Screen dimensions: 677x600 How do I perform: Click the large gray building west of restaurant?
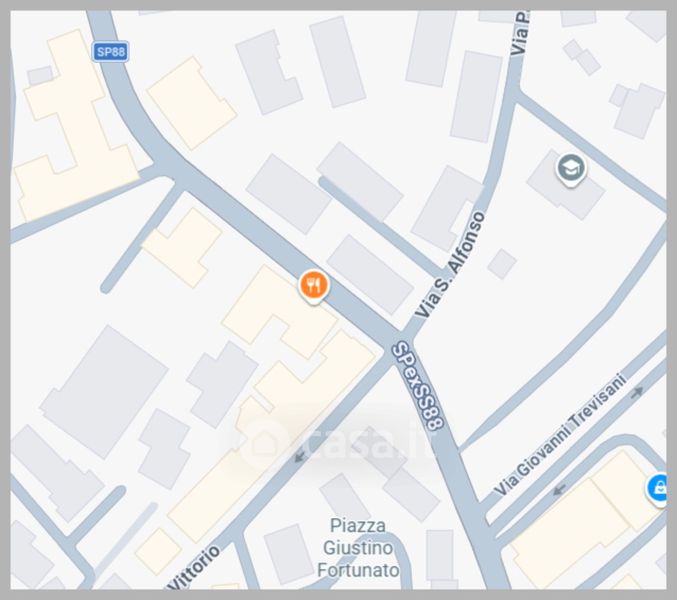pos(104,392)
